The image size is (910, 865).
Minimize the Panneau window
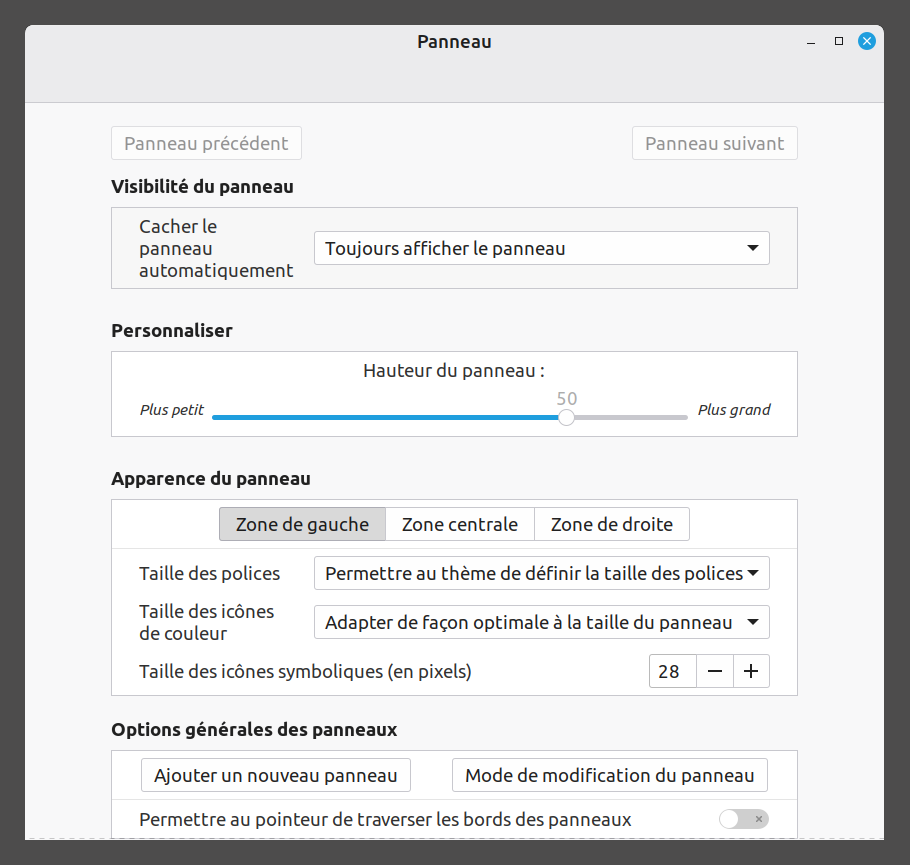(x=812, y=41)
